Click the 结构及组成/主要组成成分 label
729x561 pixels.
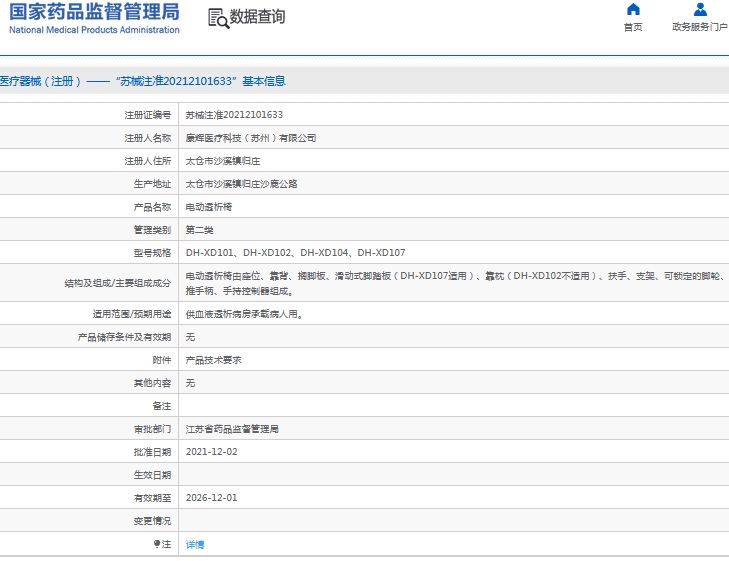(x=118, y=283)
